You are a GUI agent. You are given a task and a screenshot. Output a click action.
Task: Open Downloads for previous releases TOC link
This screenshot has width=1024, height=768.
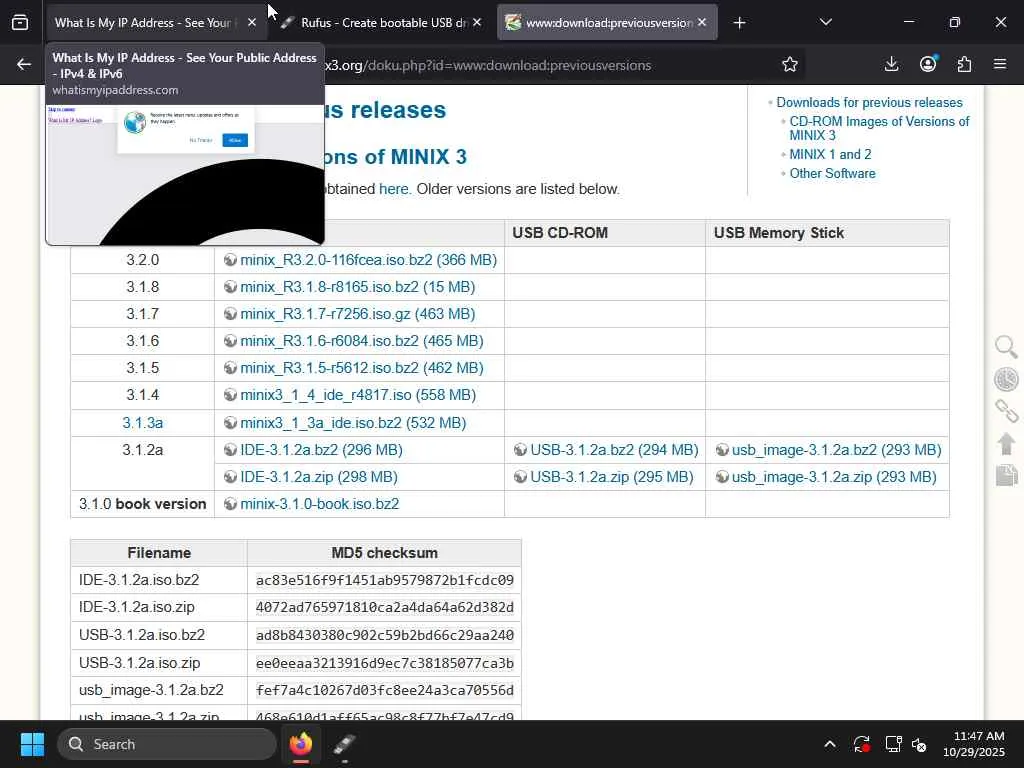869,103
